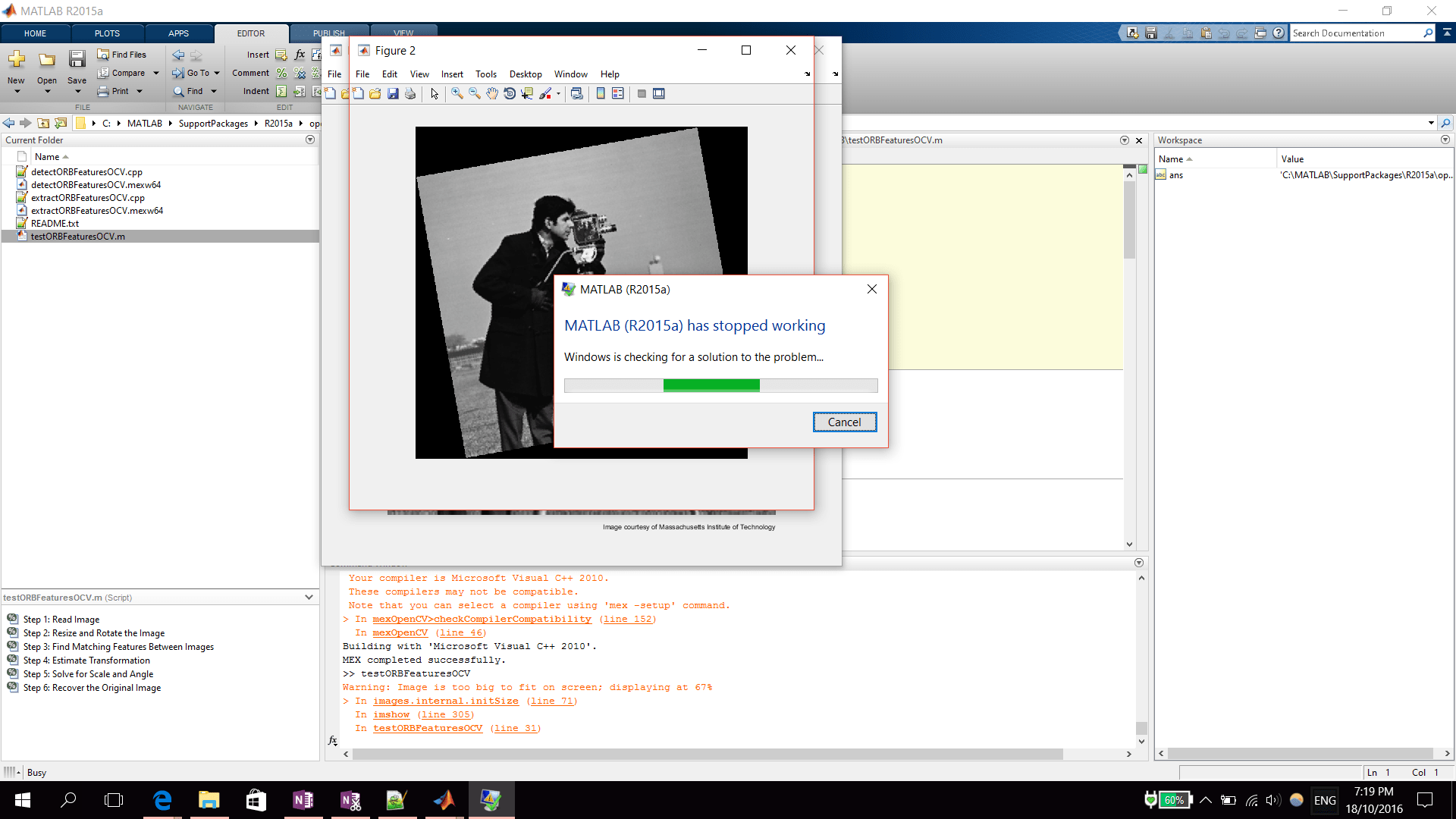1456x819 pixels.
Task: Toggle Insert Legend on the figure
Action: pos(617,94)
